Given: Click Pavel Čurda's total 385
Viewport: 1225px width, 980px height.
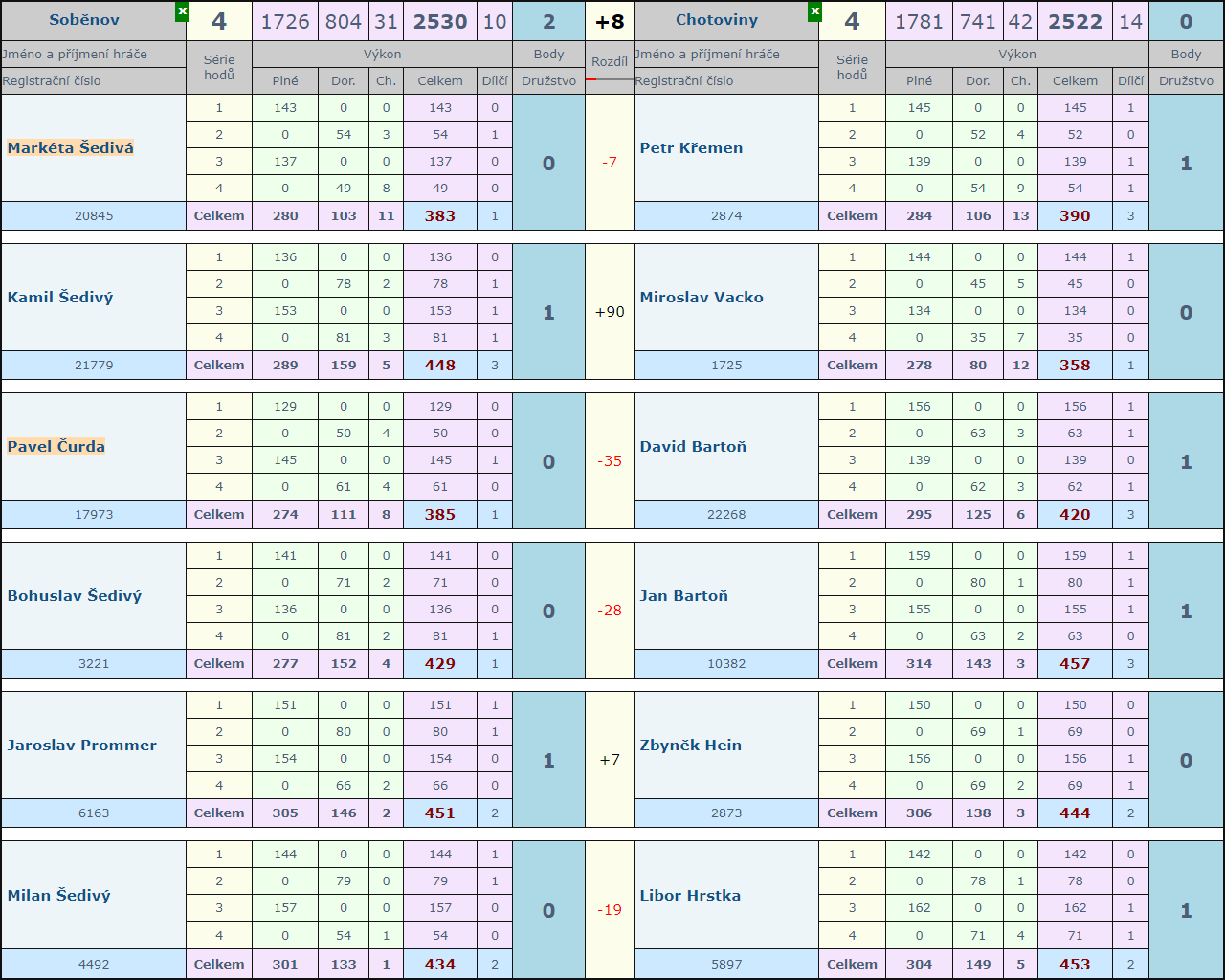Looking at the screenshot, I should (440, 514).
